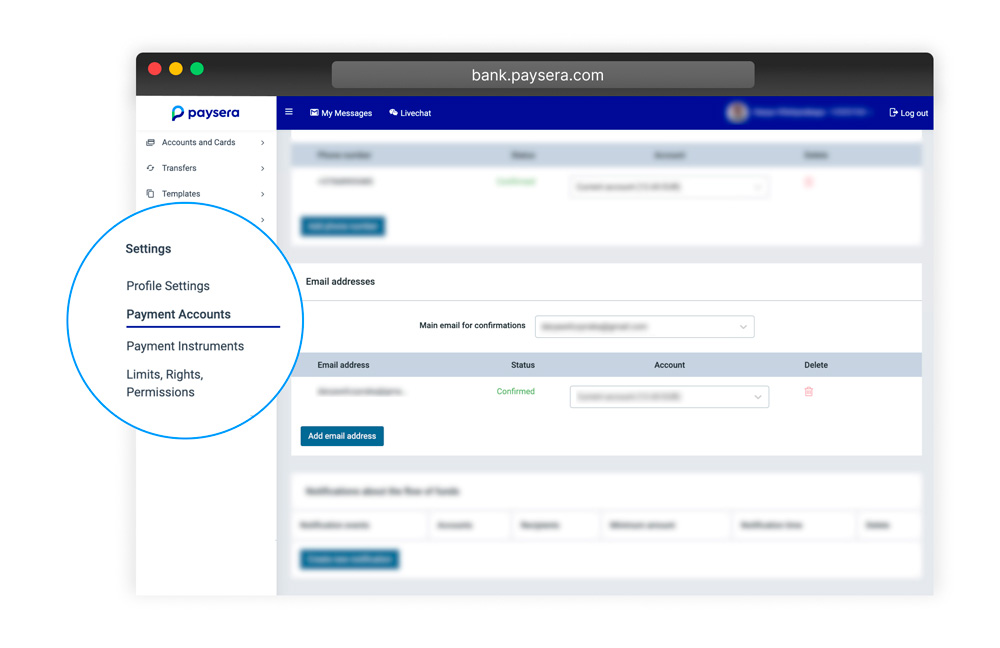The height and width of the screenshot is (648, 1000).
Task: Open Profile Settings from the Settings menu
Action: (167, 286)
